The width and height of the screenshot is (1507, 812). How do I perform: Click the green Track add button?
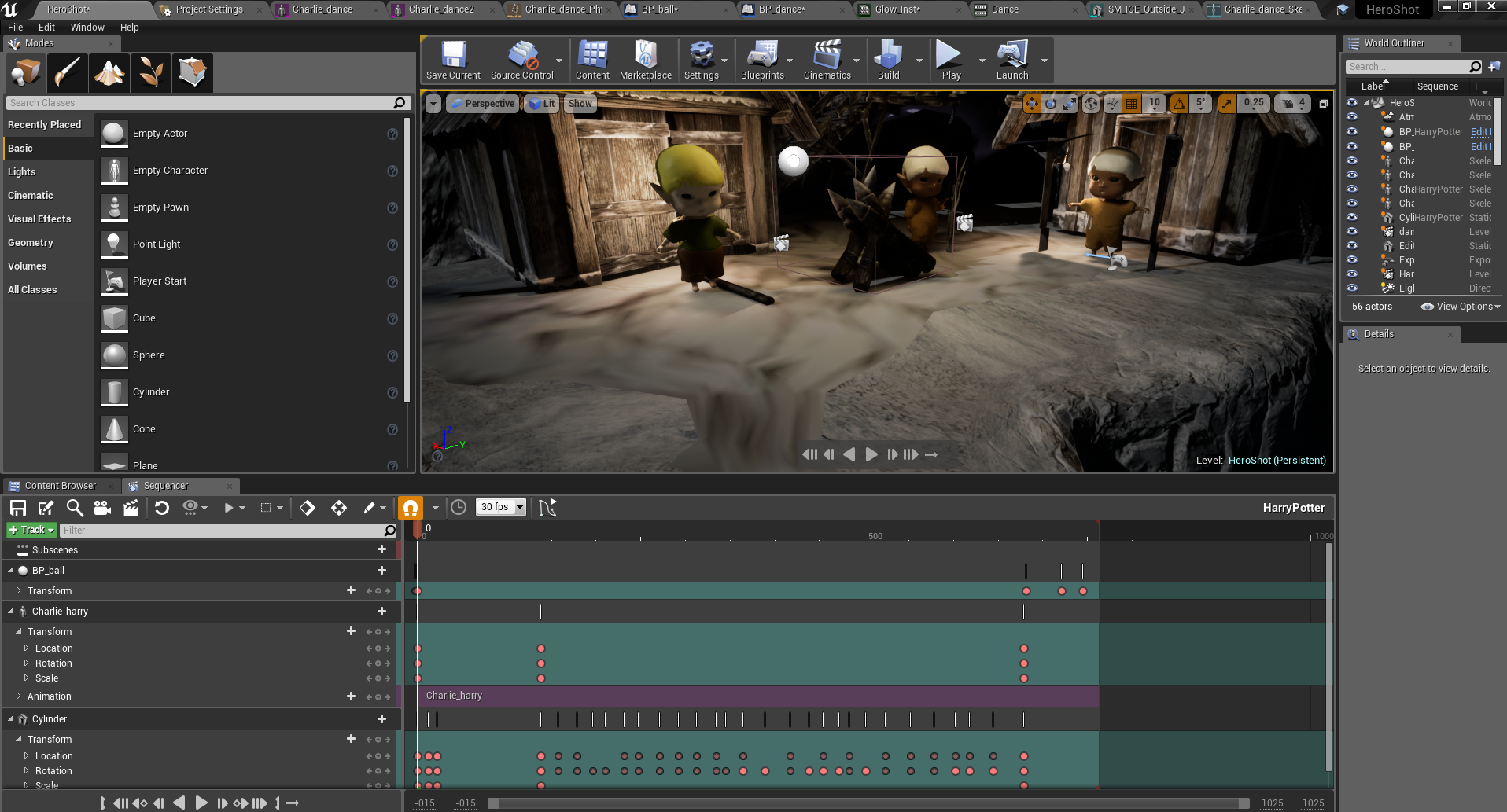tap(31, 531)
